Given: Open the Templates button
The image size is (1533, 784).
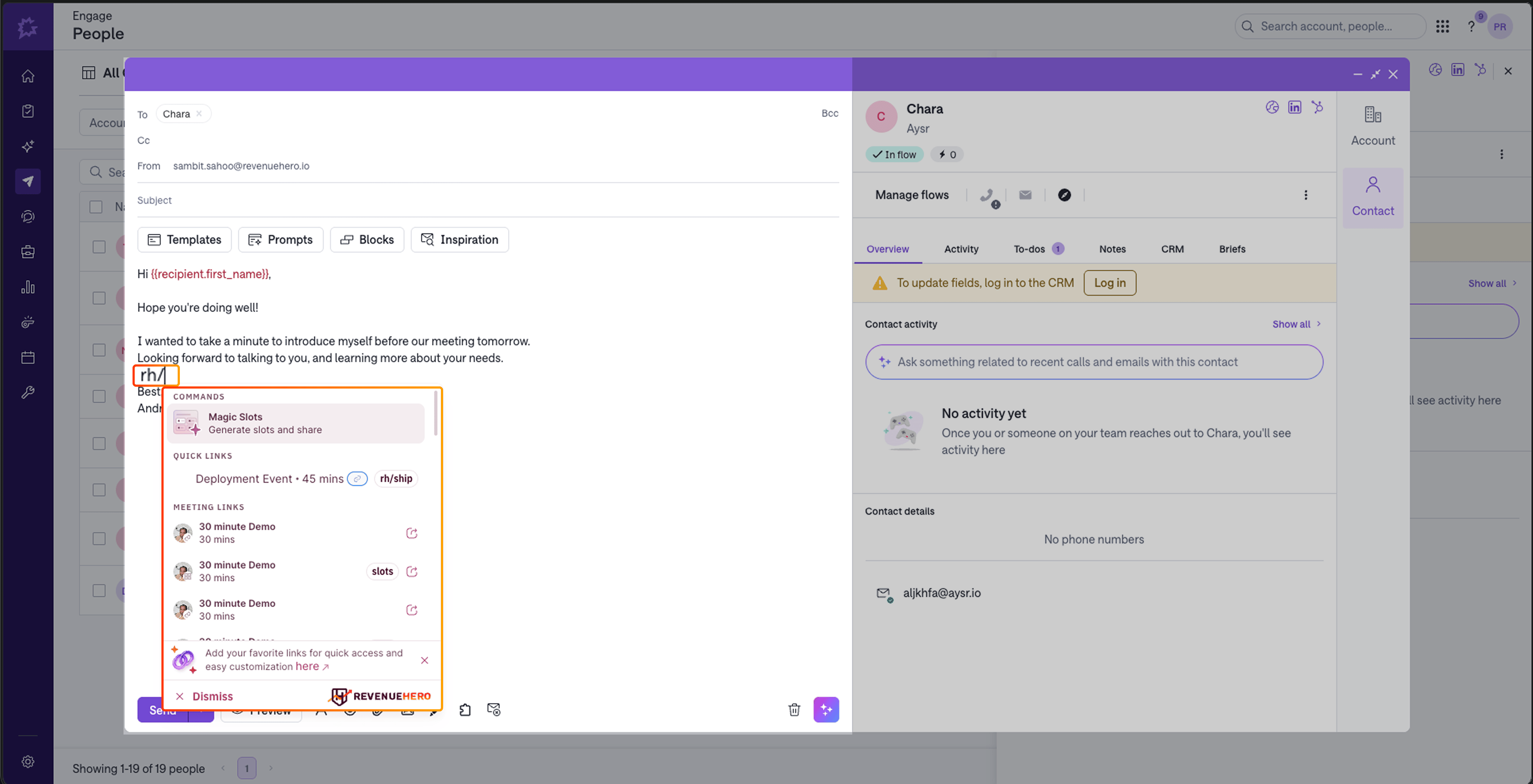Looking at the screenshot, I should (185, 240).
